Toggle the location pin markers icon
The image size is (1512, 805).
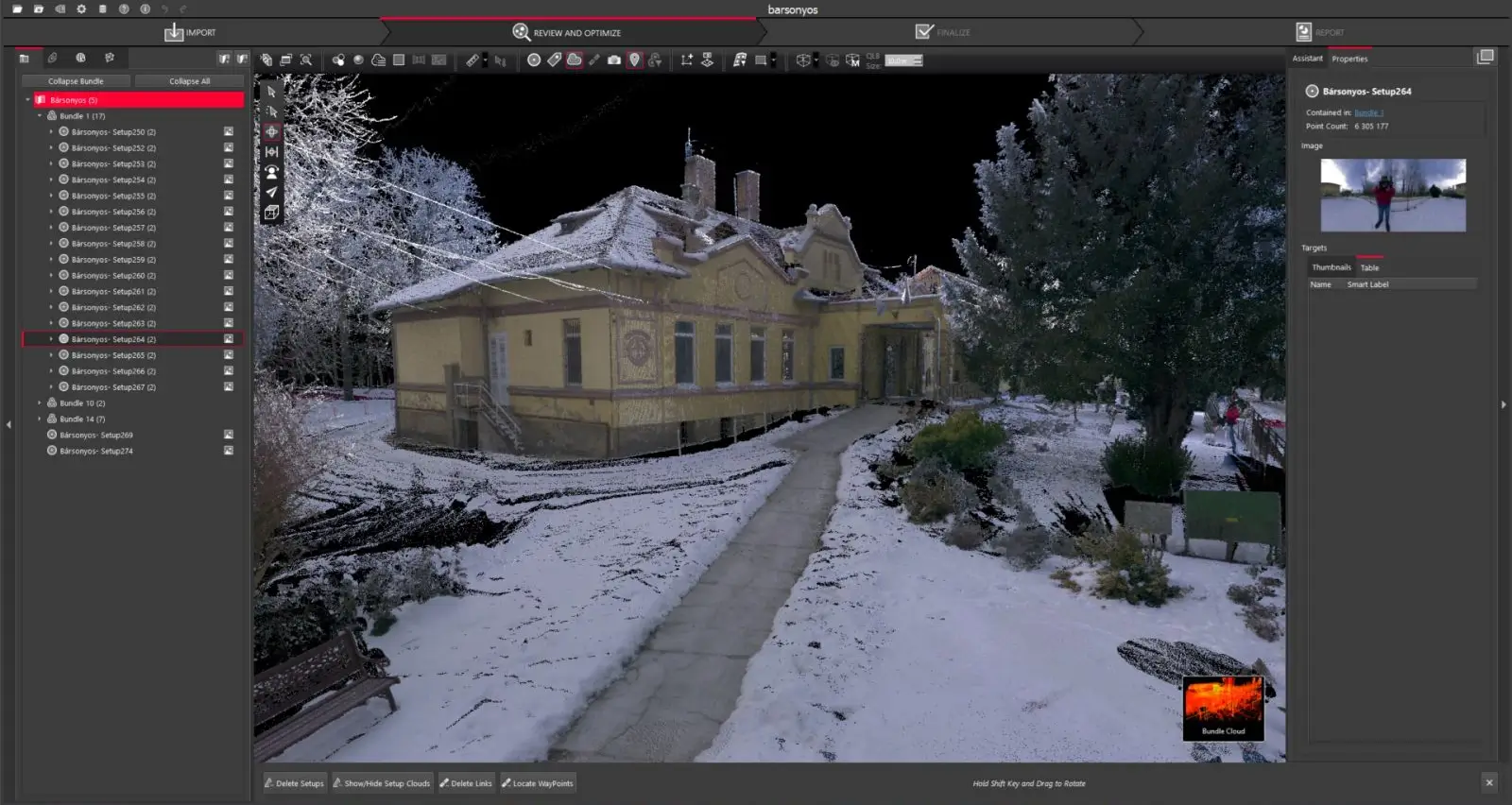coord(635,60)
